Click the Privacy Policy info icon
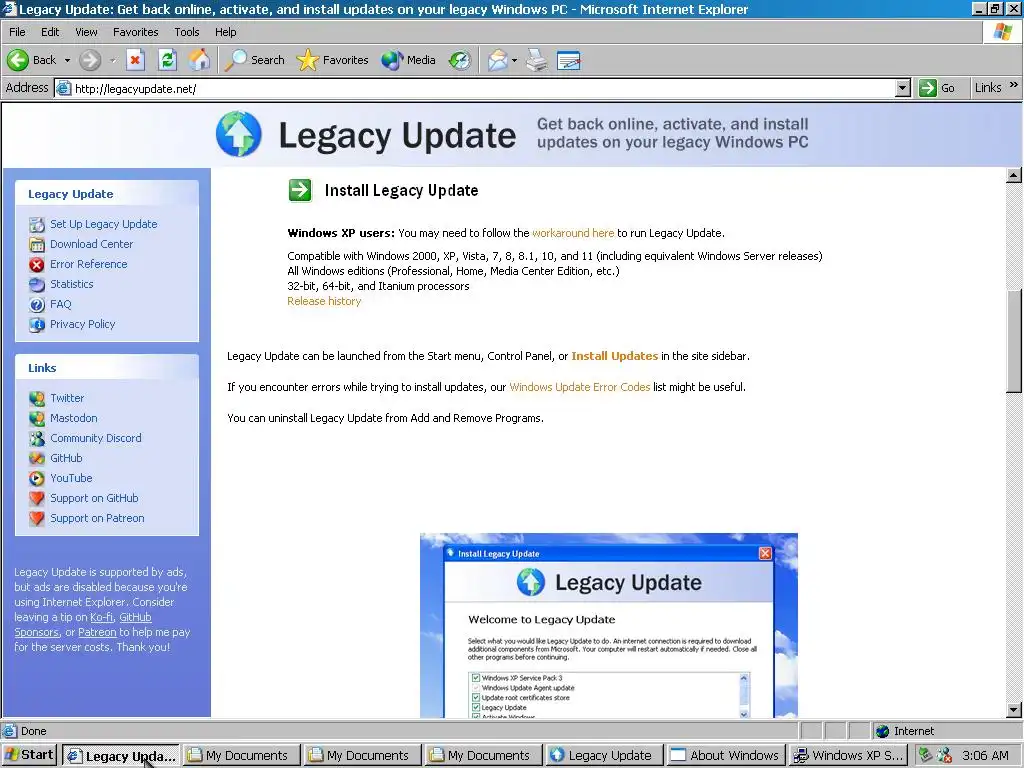The width and height of the screenshot is (1024, 768). 37,325
